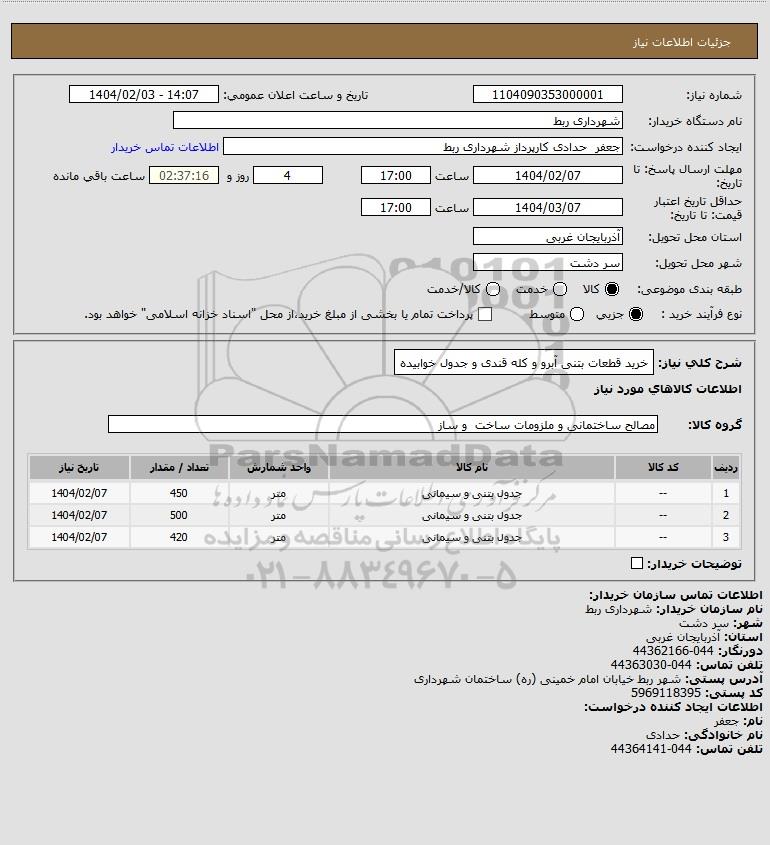This screenshot has width=770, height=845.
Task: Click the fax number 44362166-044
Action: click(672, 651)
